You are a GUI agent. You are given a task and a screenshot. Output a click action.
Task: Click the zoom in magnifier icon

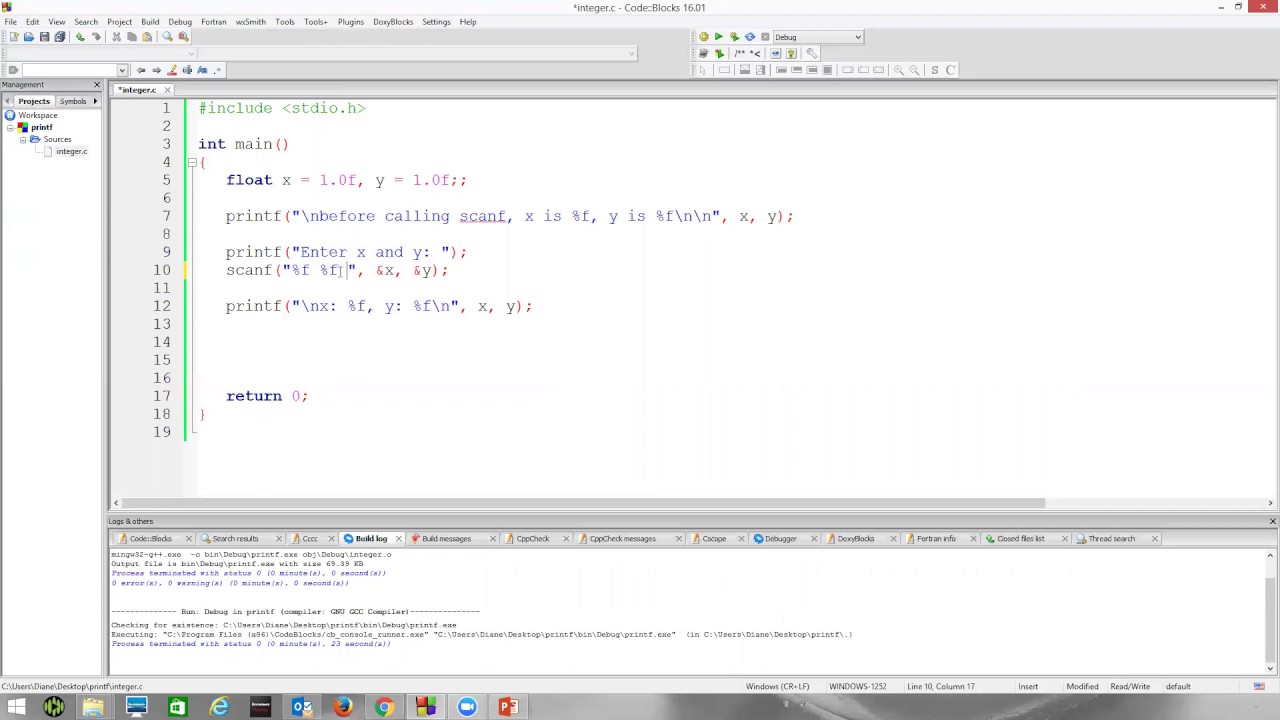pyautogui.click(x=898, y=70)
